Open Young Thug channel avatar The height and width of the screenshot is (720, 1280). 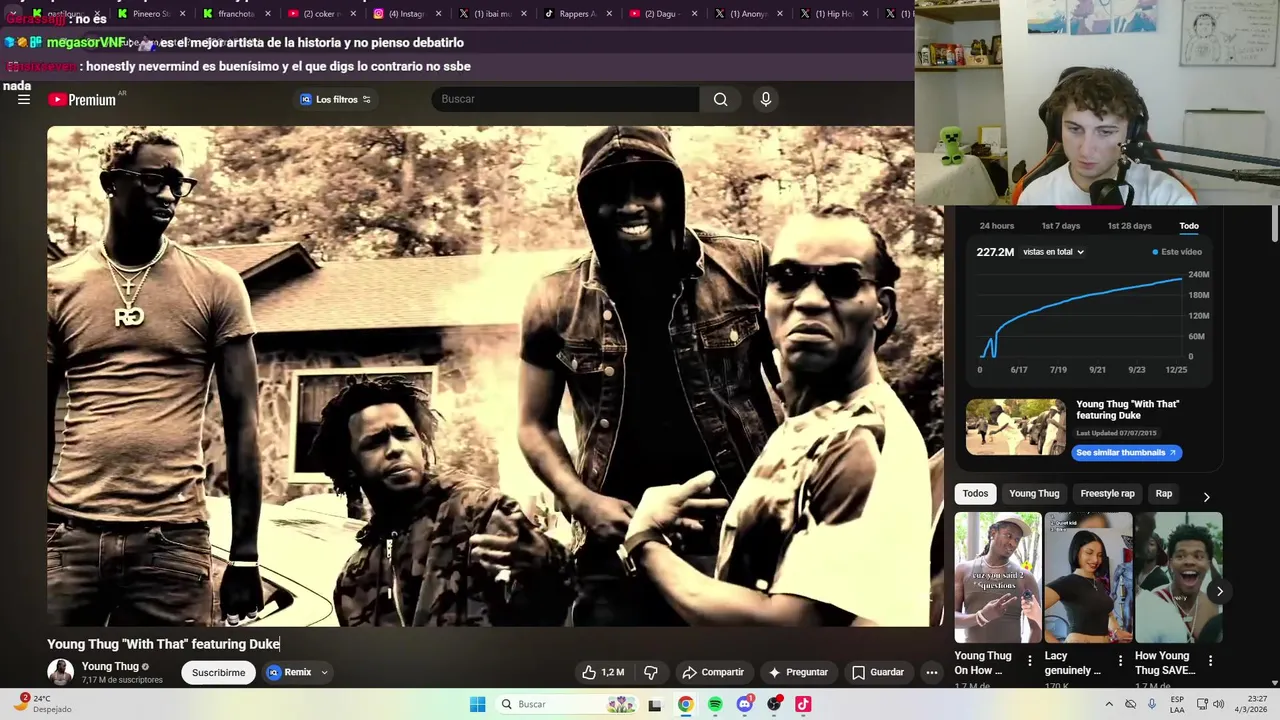click(60, 672)
